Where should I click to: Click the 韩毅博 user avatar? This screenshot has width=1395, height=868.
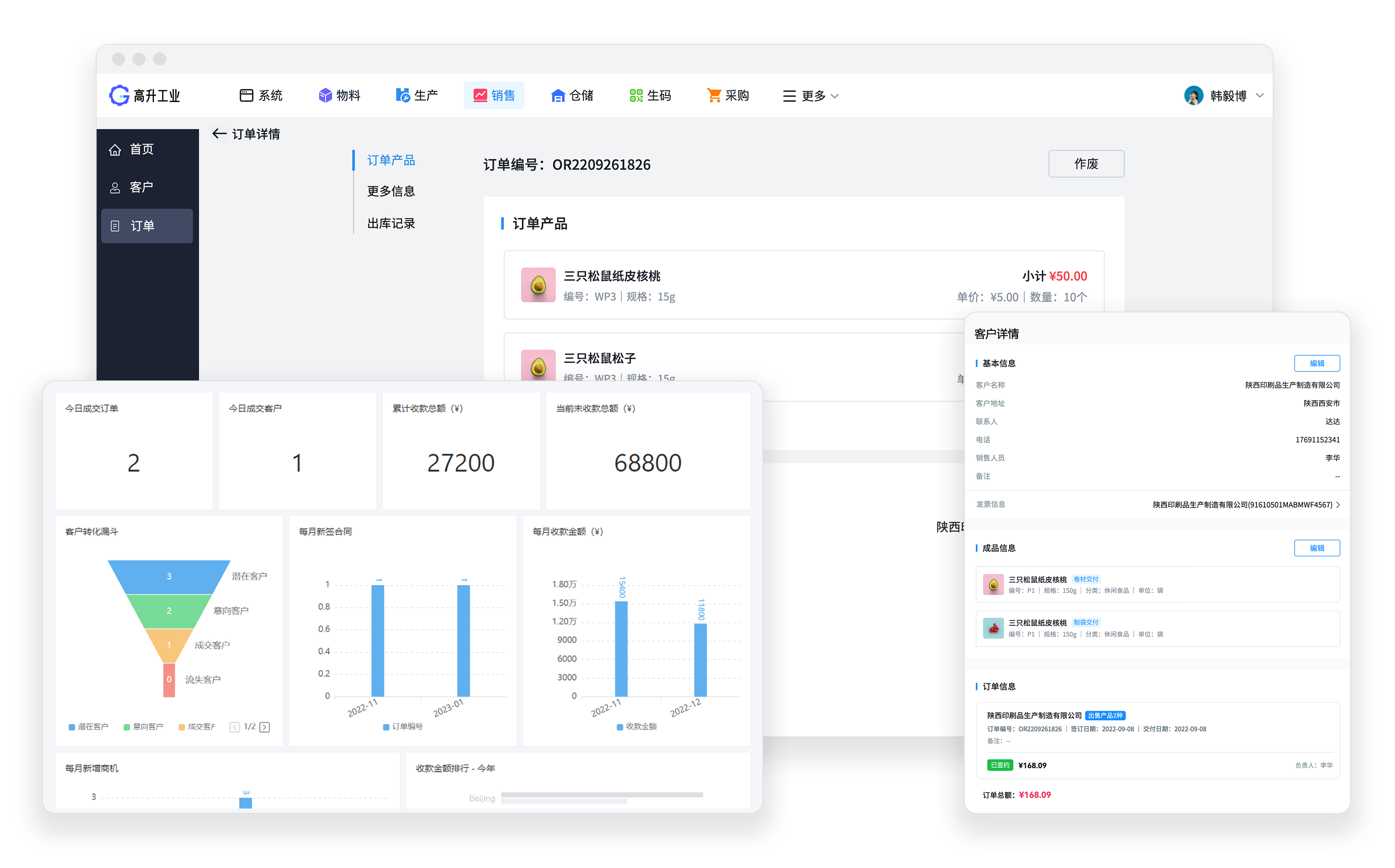[x=1193, y=95]
